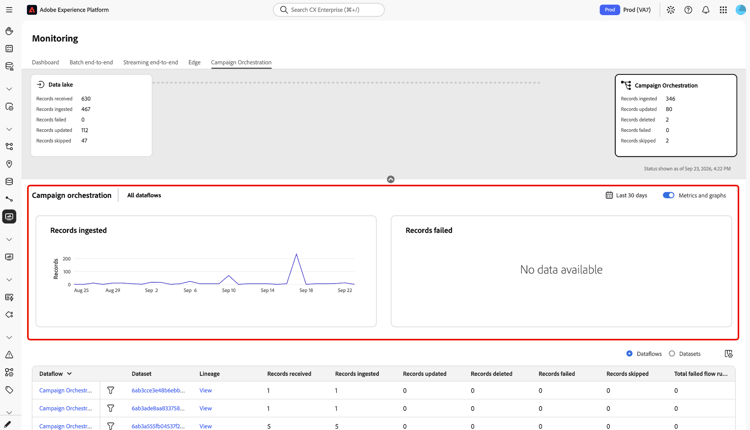The width and height of the screenshot is (750, 430).
Task: Select the Datasets radio button
Action: [x=672, y=353]
